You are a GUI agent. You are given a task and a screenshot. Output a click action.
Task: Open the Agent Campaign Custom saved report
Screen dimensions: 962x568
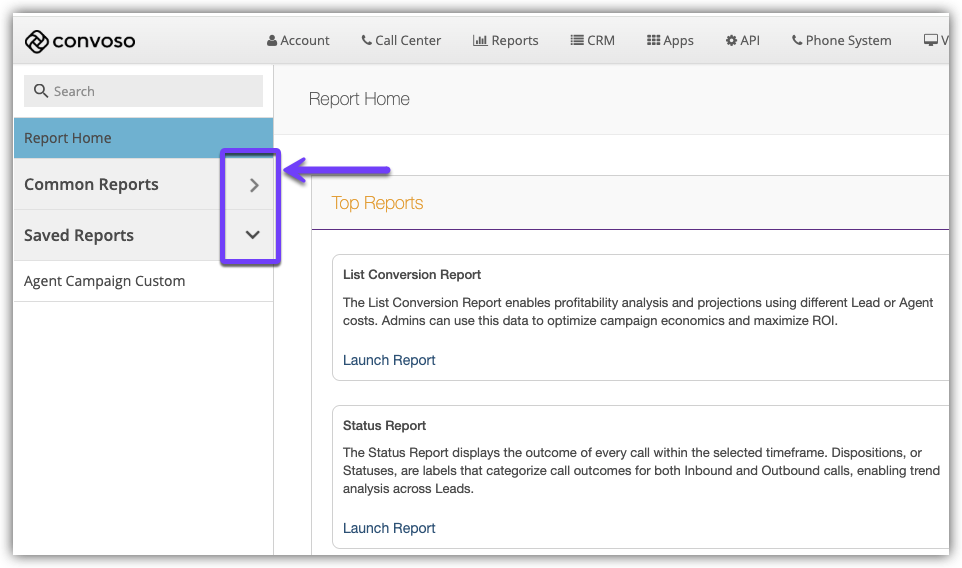tap(105, 281)
